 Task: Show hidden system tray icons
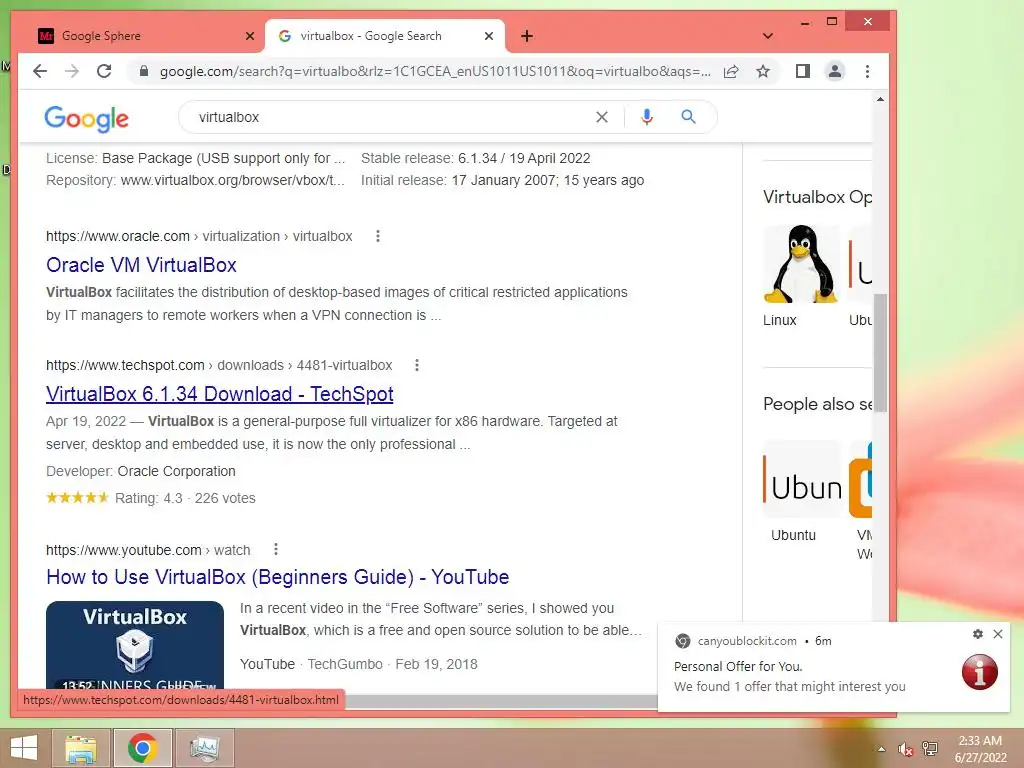click(x=882, y=749)
